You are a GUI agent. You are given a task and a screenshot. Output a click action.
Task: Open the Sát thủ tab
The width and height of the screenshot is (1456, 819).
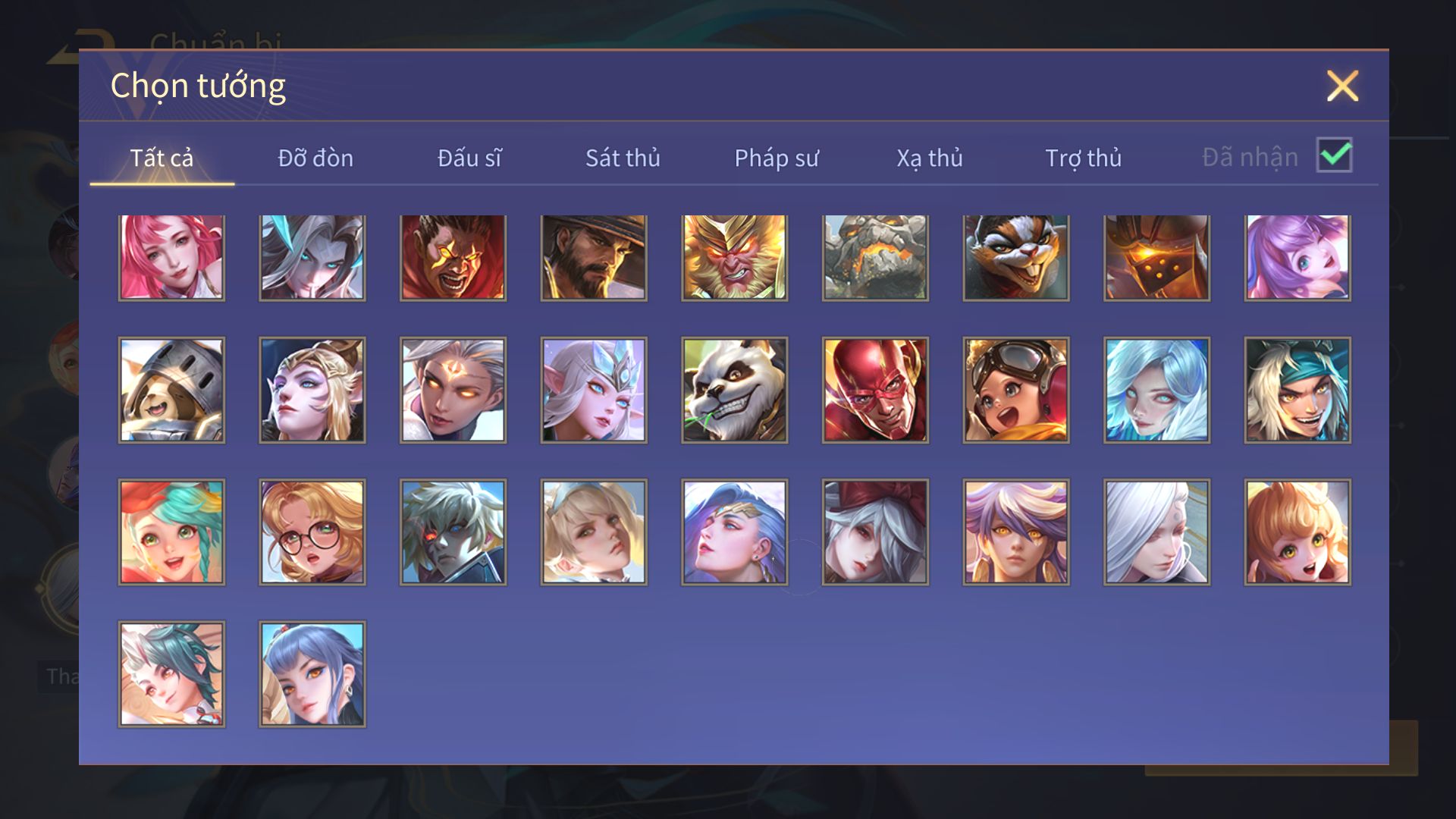pyautogui.click(x=623, y=158)
